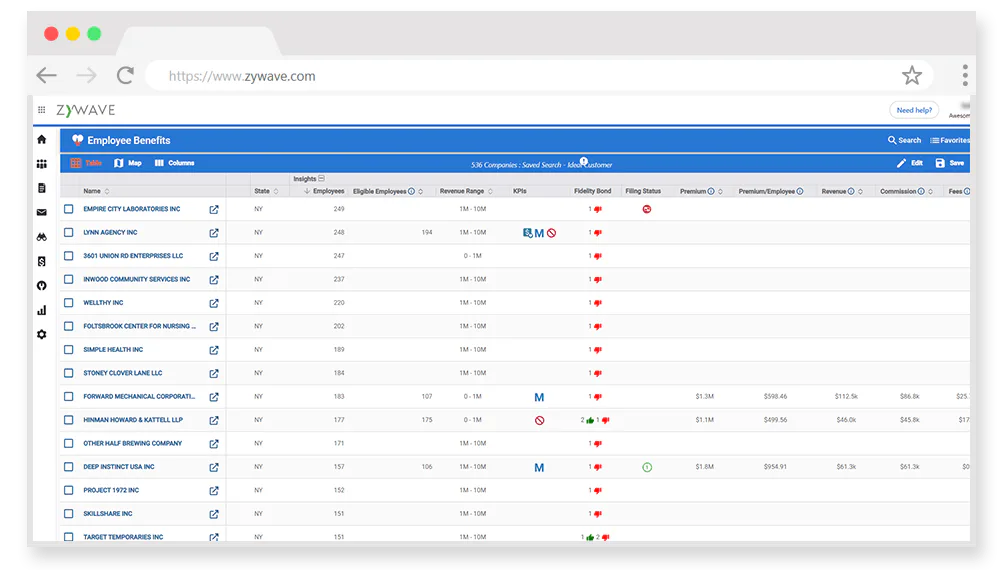Open Search in the Employee Benefits bar
Image resolution: width=1000 pixels, height=570 pixels.
click(x=904, y=140)
